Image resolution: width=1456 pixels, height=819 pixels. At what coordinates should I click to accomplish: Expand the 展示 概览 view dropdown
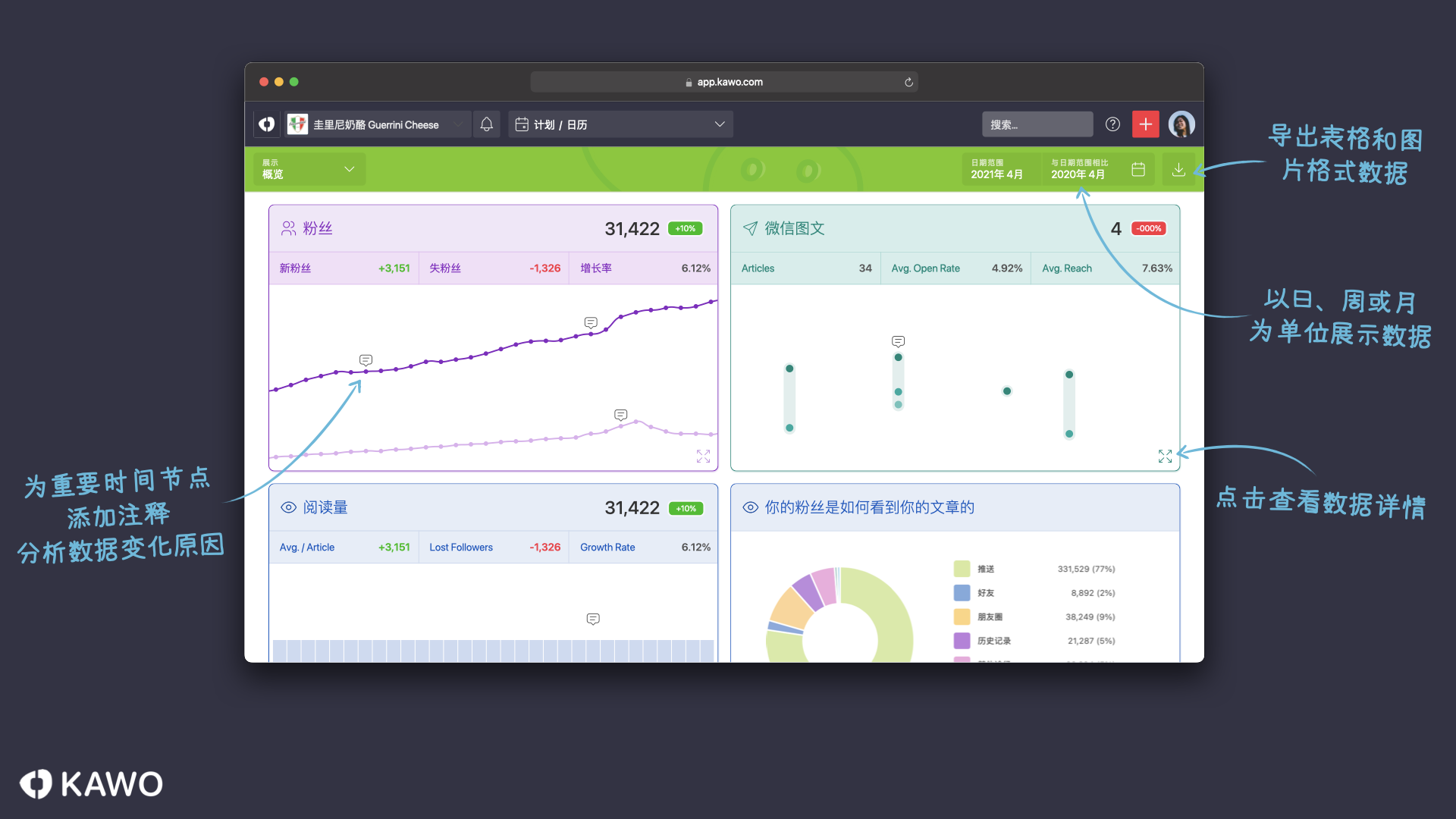point(309,169)
